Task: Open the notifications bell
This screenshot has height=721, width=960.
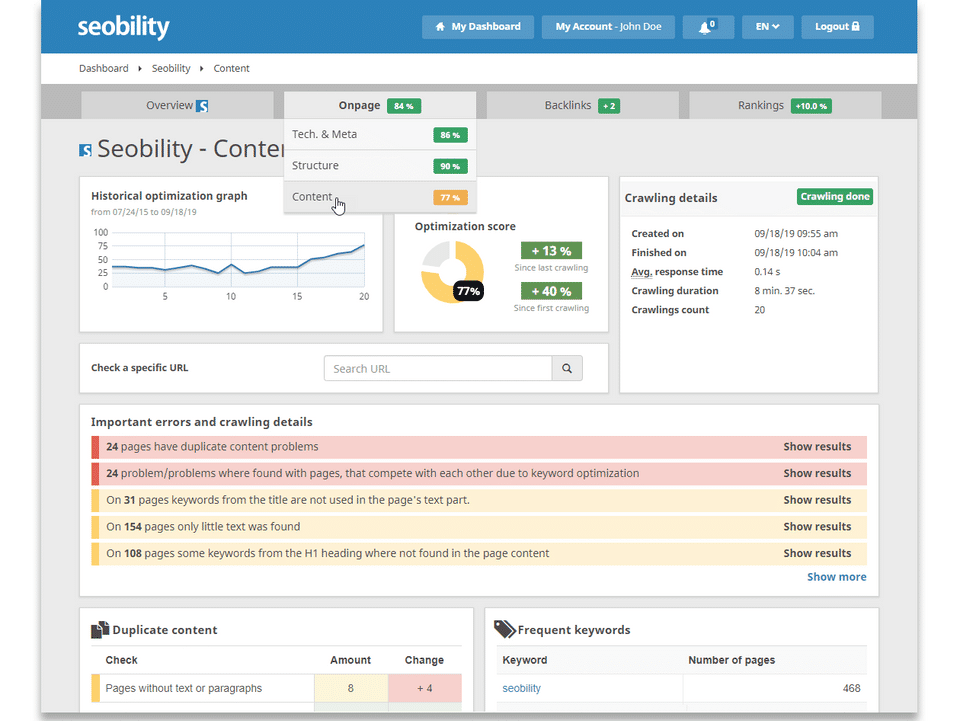Action: (708, 27)
